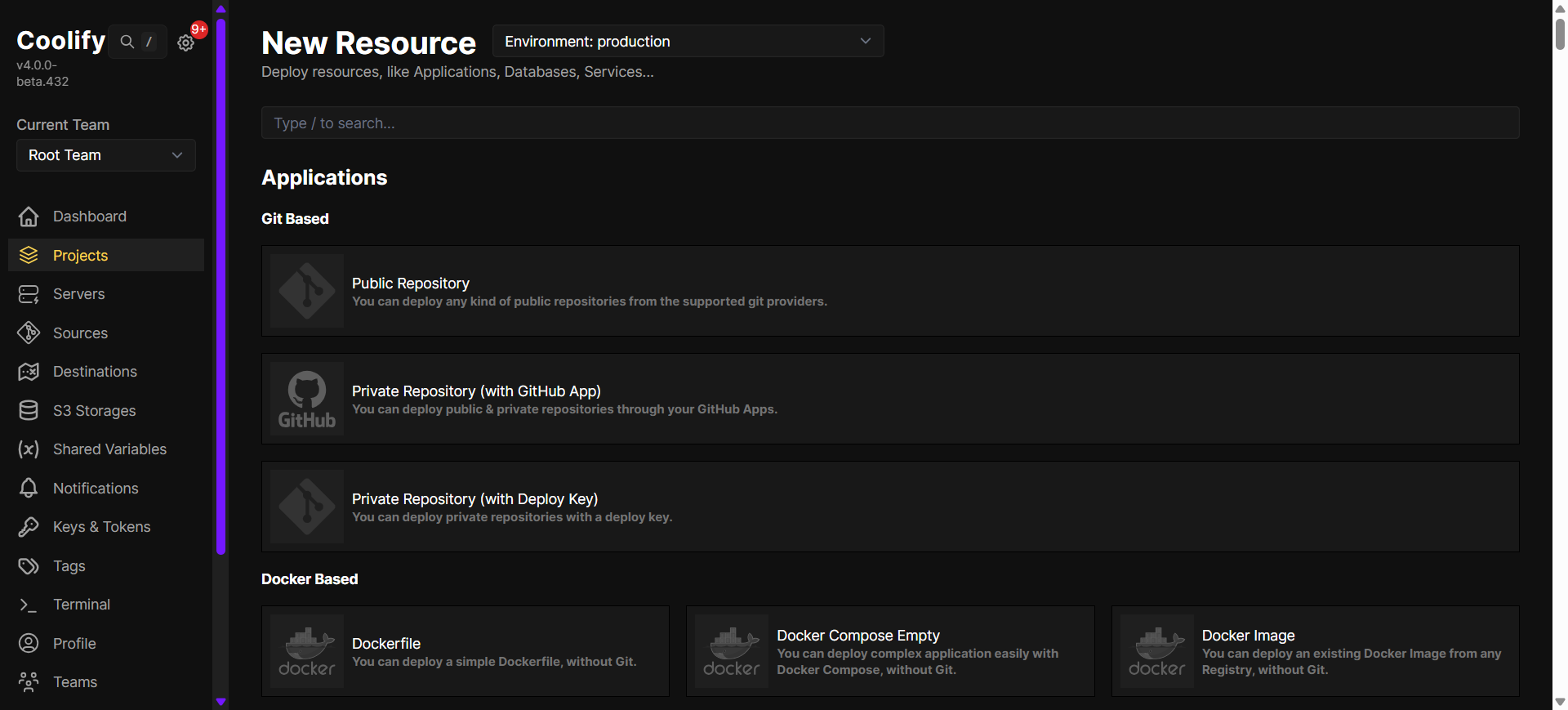Screen dimensions: 1568x710
Task: Click the purple sidebar scrollbar
Action: (x=220, y=286)
